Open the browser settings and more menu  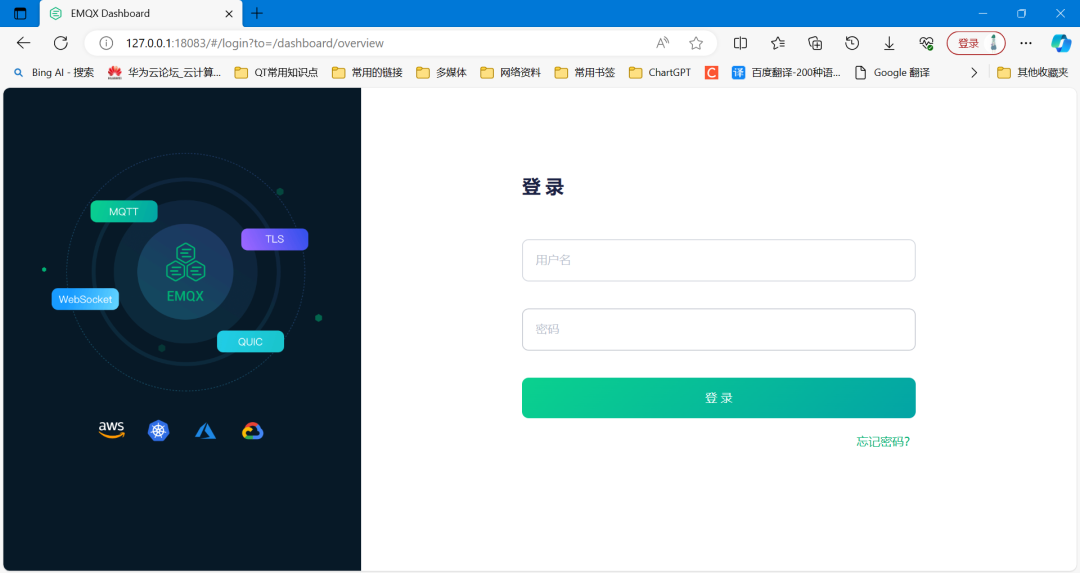pos(1025,43)
